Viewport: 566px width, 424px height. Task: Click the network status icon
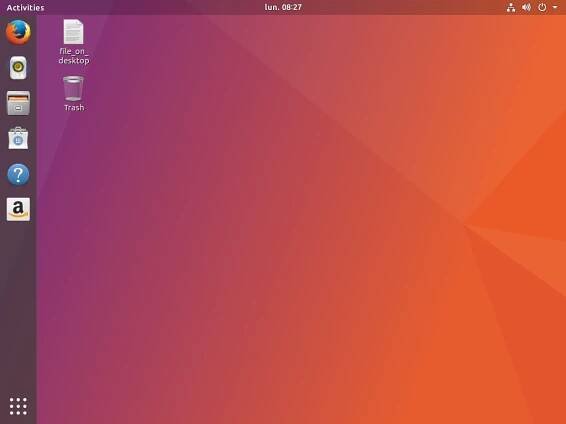(511, 7)
